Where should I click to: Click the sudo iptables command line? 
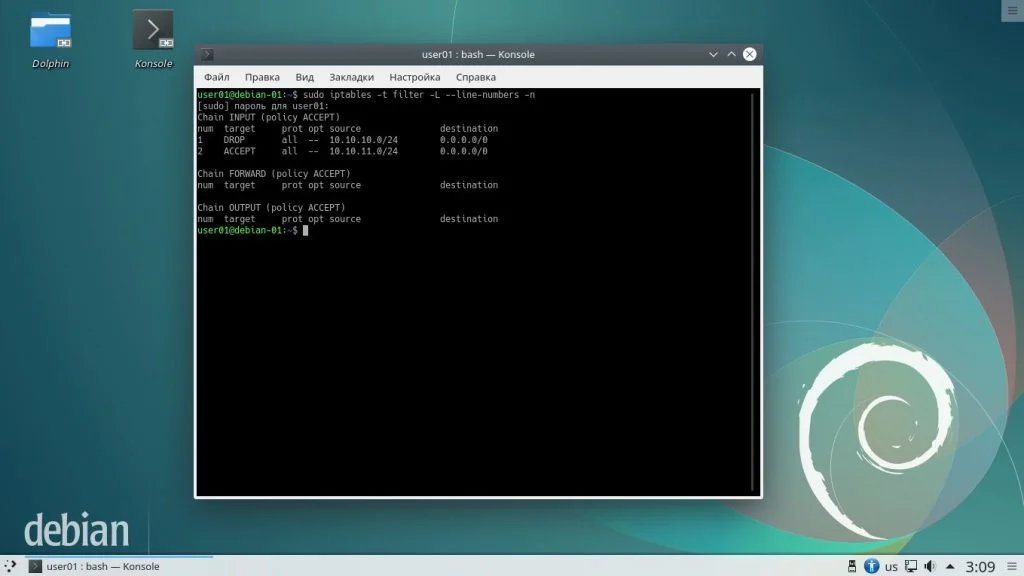[x=366, y=95]
